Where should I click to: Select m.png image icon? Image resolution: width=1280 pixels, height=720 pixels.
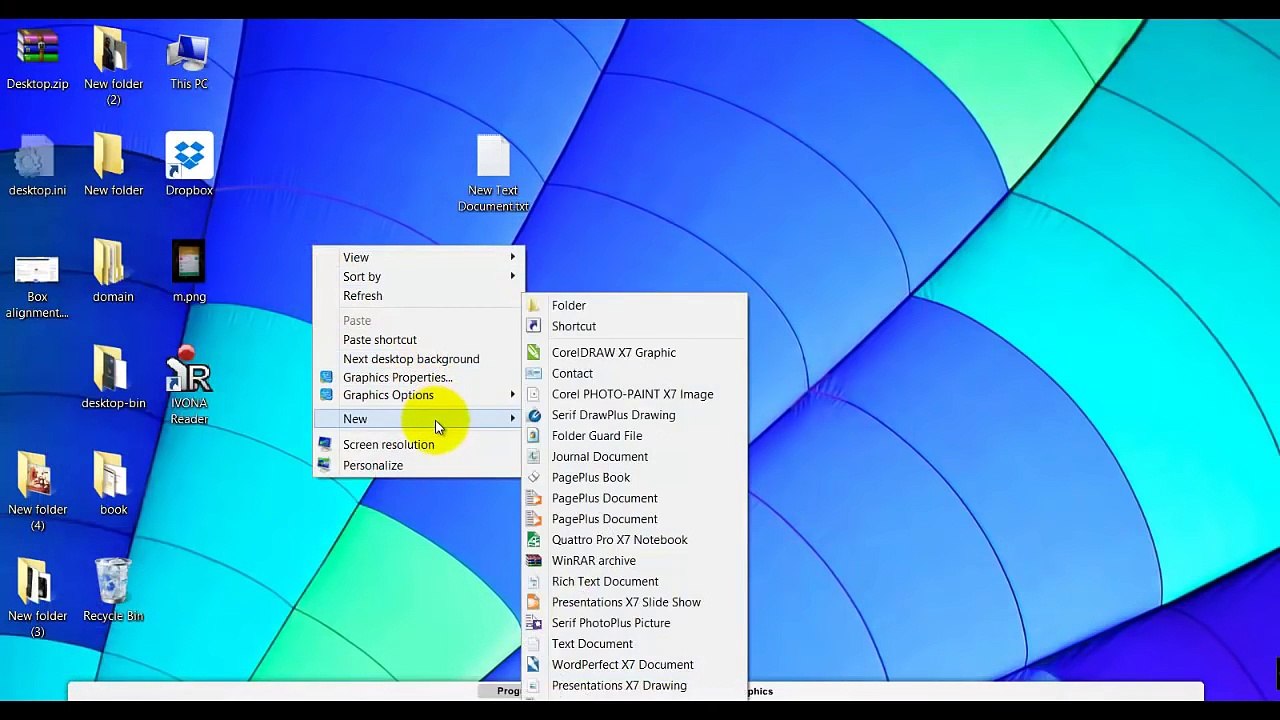point(189,263)
